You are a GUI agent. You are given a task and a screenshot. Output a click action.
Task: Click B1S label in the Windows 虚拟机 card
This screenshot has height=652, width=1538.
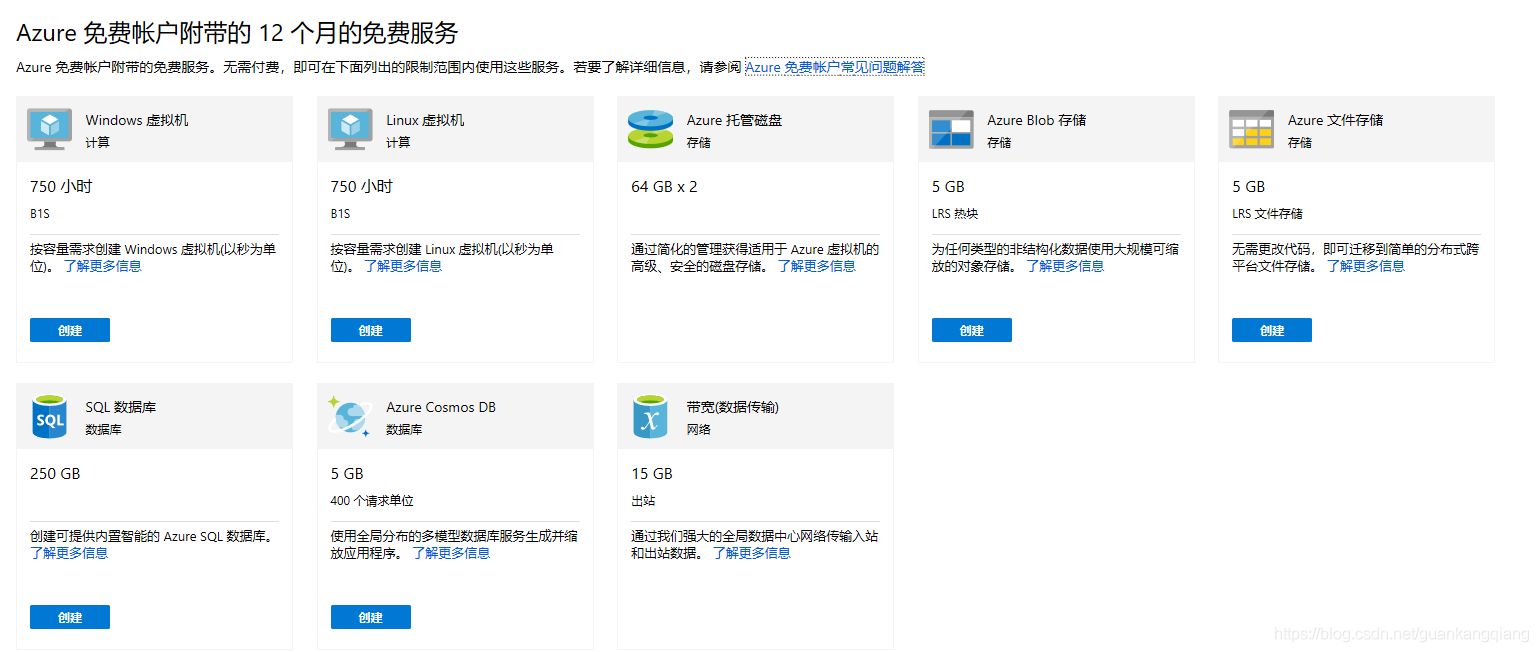40,214
